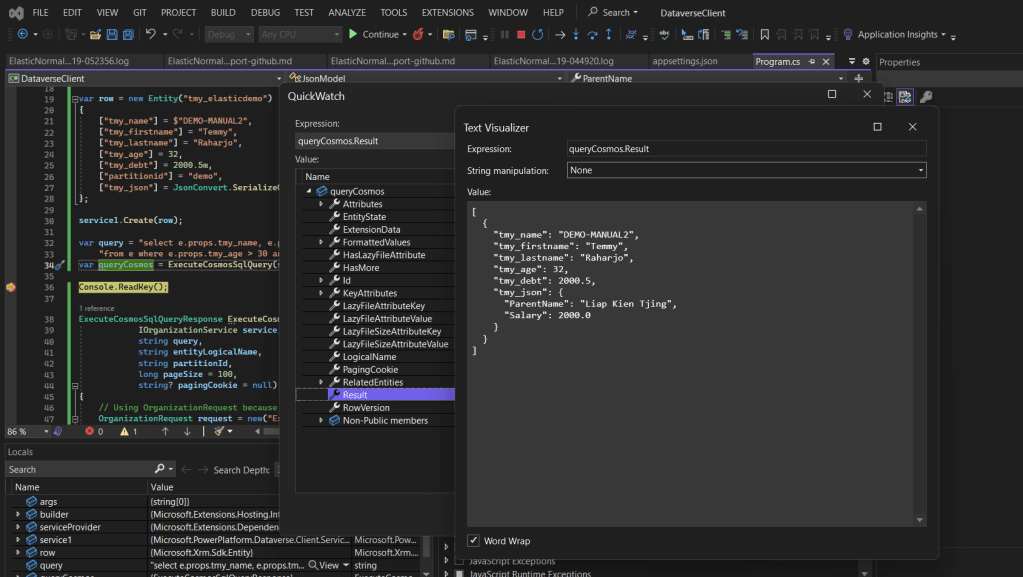This screenshot has height=577, width=1023.
Task: Click the Save floppy disk icon
Action: tap(112, 34)
